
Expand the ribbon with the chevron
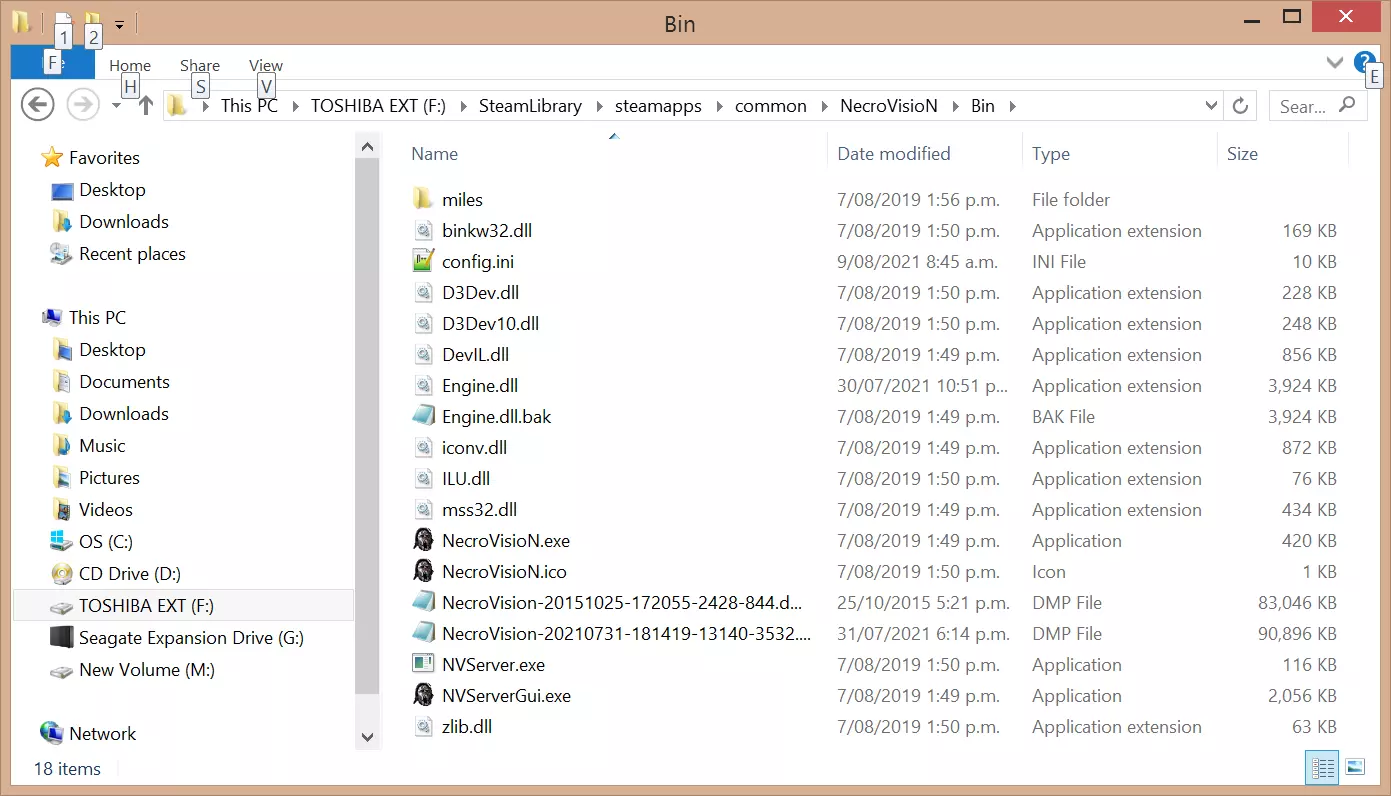tap(1334, 62)
